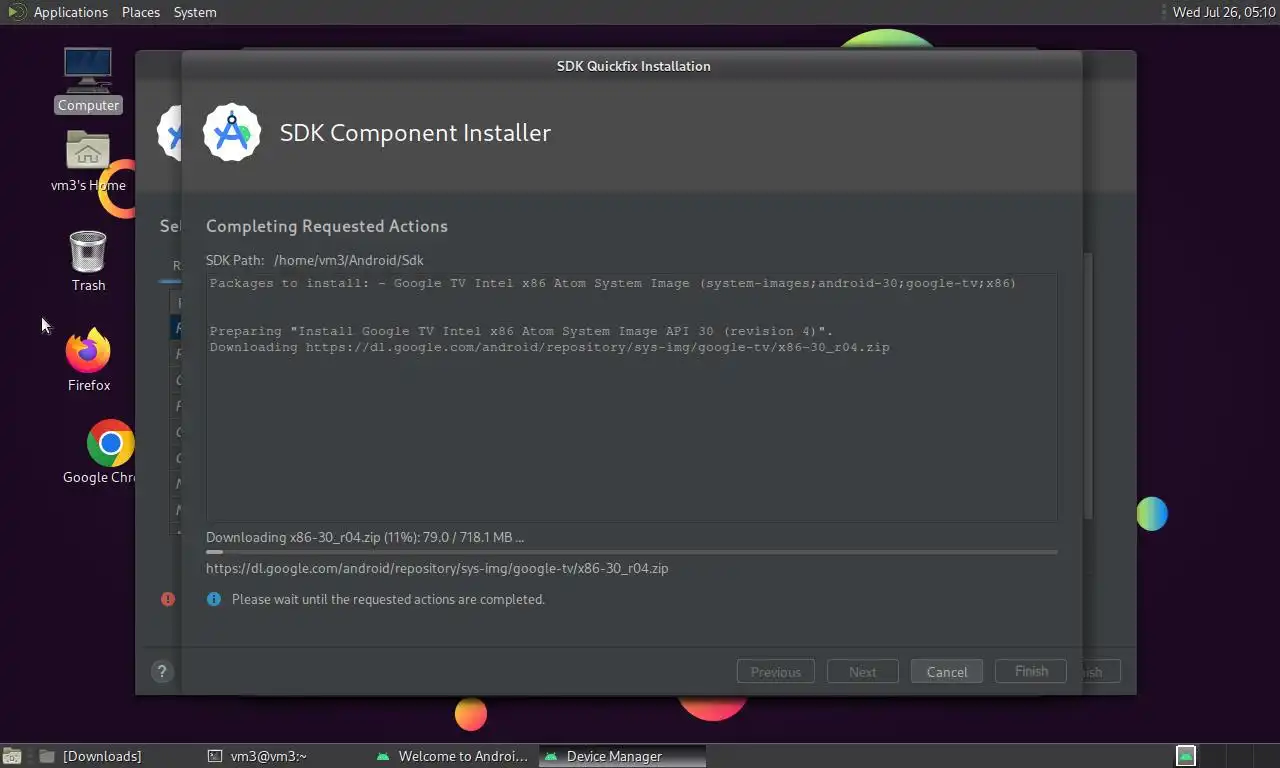Viewport: 1280px width, 768px height.
Task: Click the blue info icon beside wait message
Action: coord(213,599)
